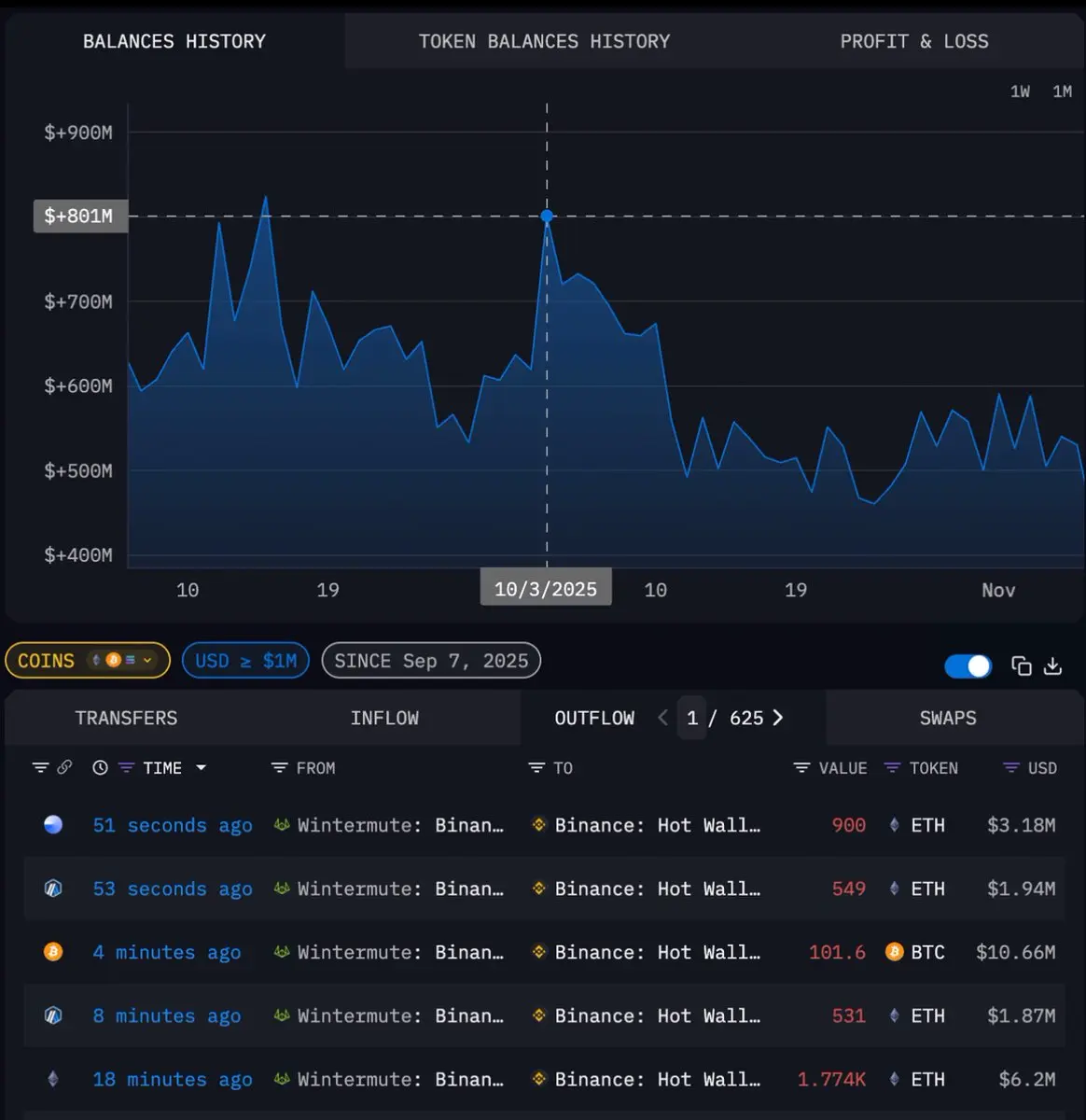
Task: Select the Outflow tab
Action: 594,718
